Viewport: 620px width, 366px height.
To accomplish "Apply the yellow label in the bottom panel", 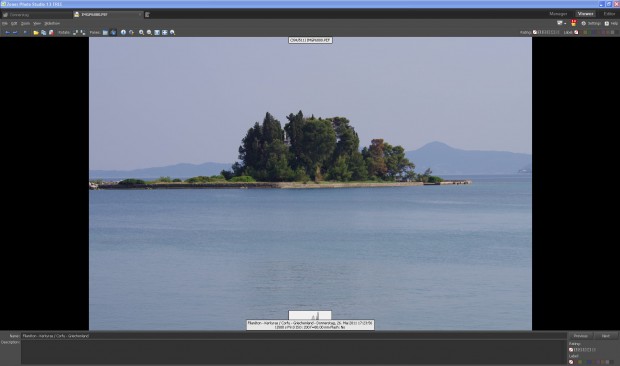I will [580, 362].
